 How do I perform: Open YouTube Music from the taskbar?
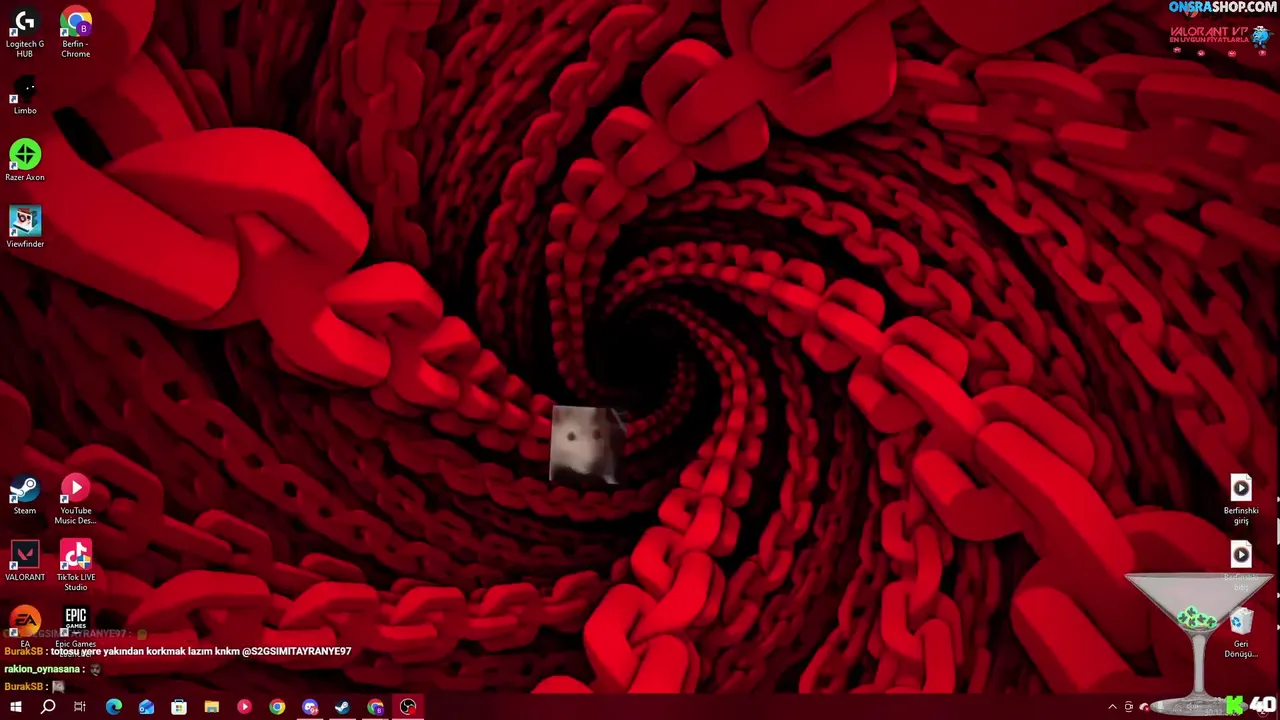coord(244,707)
